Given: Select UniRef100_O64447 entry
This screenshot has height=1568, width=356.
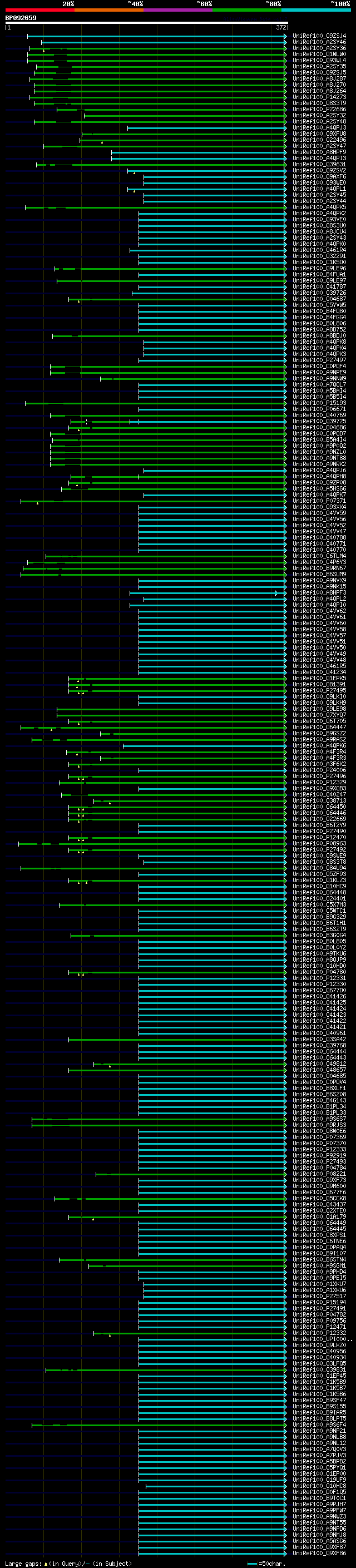Looking at the screenshot, I should 319,727.
